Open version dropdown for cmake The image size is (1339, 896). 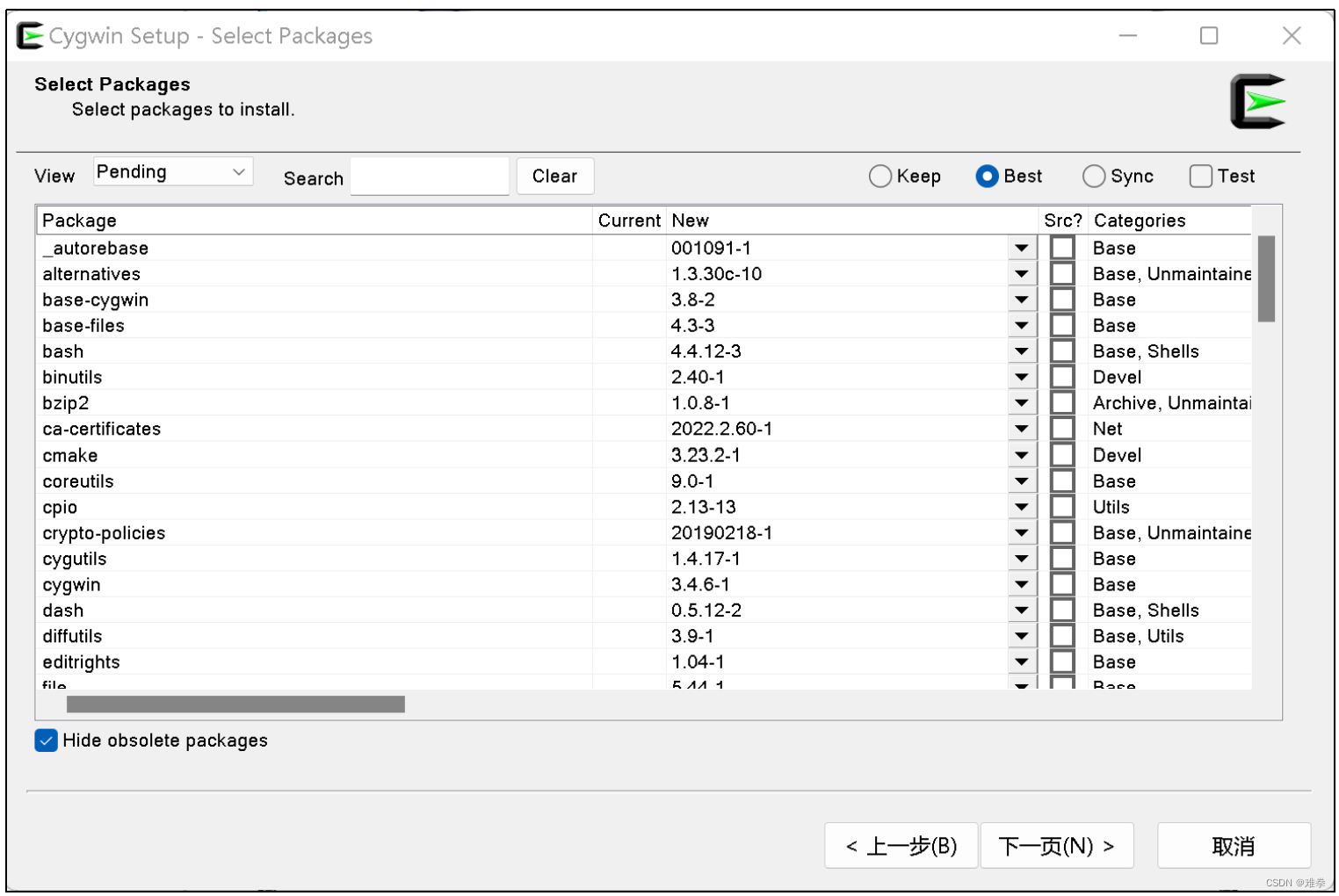click(x=1021, y=455)
